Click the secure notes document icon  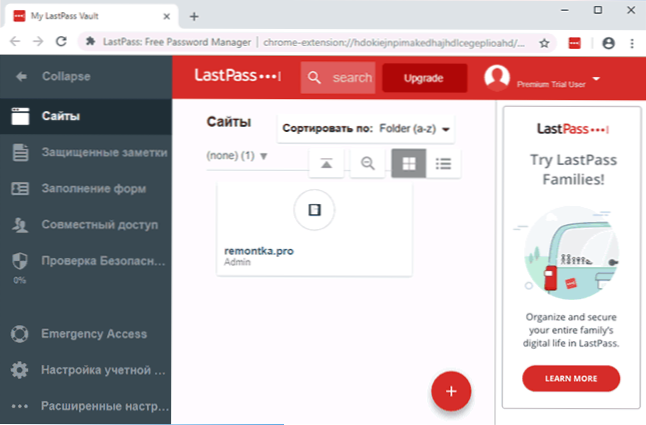click(20, 152)
